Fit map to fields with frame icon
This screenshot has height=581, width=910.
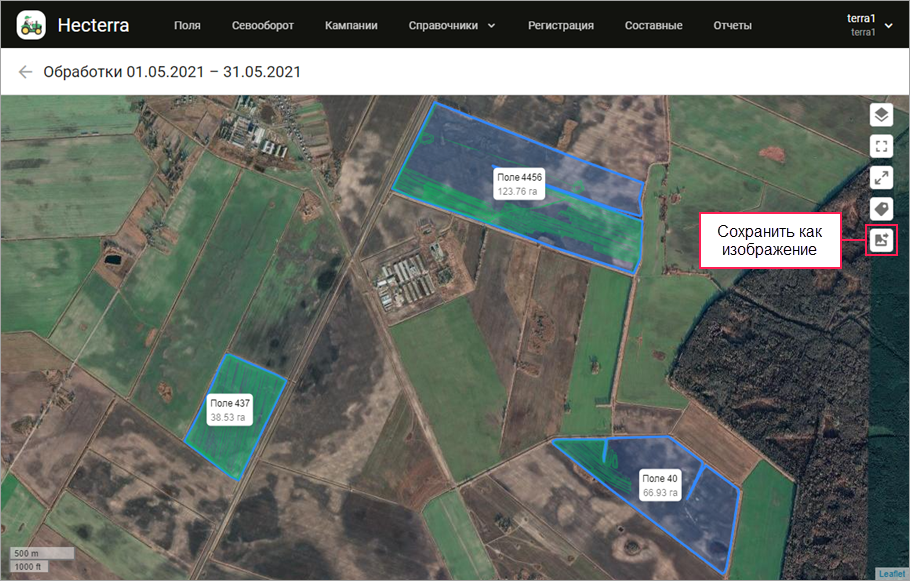coord(881,146)
